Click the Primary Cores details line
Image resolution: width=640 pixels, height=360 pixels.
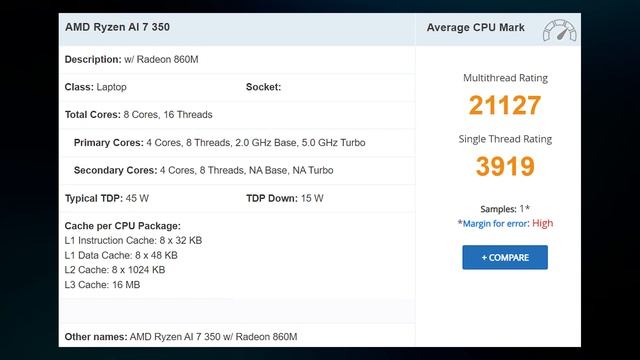click(220, 143)
